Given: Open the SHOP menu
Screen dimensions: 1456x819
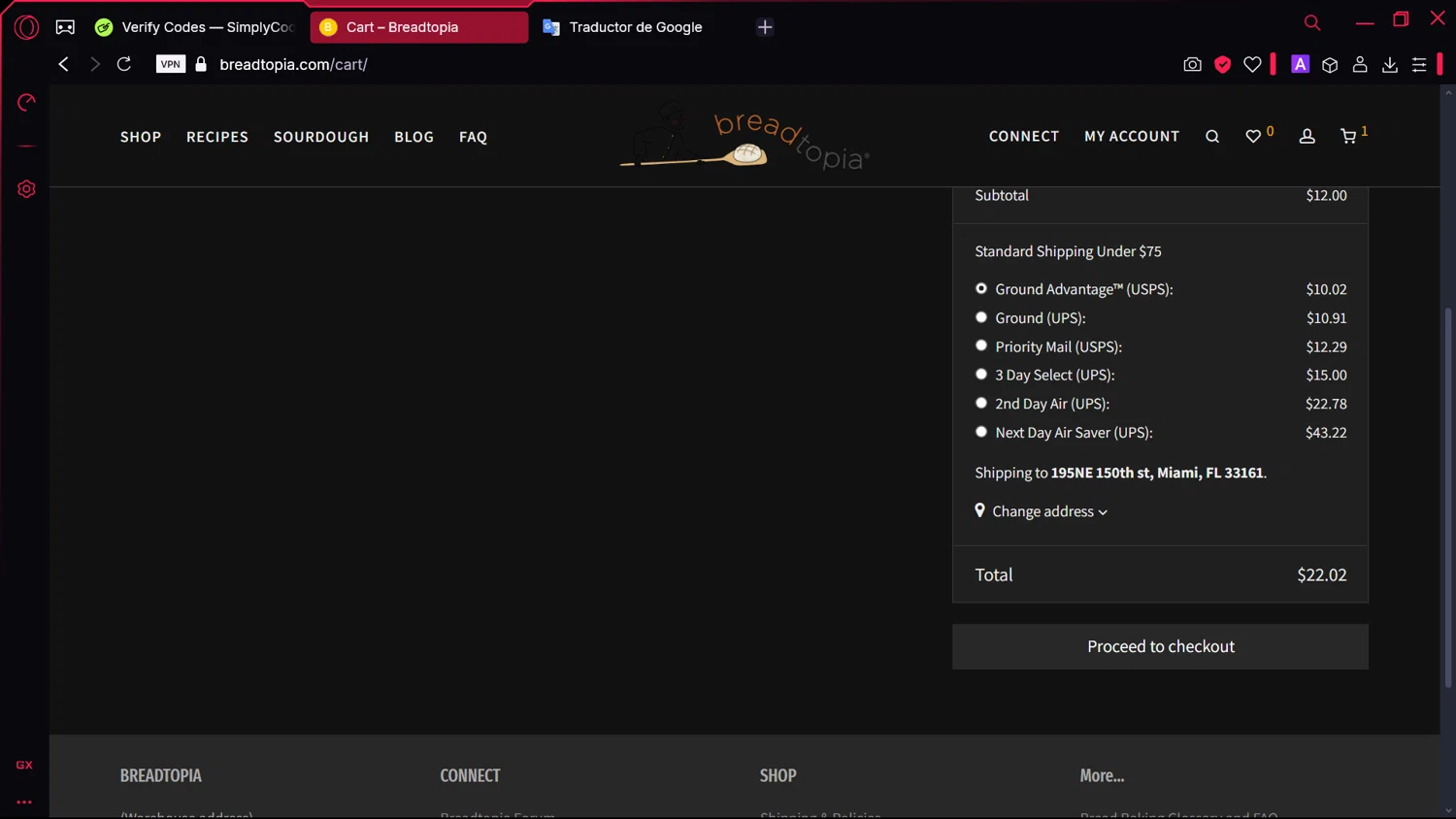Looking at the screenshot, I should pyautogui.click(x=141, y=137).
